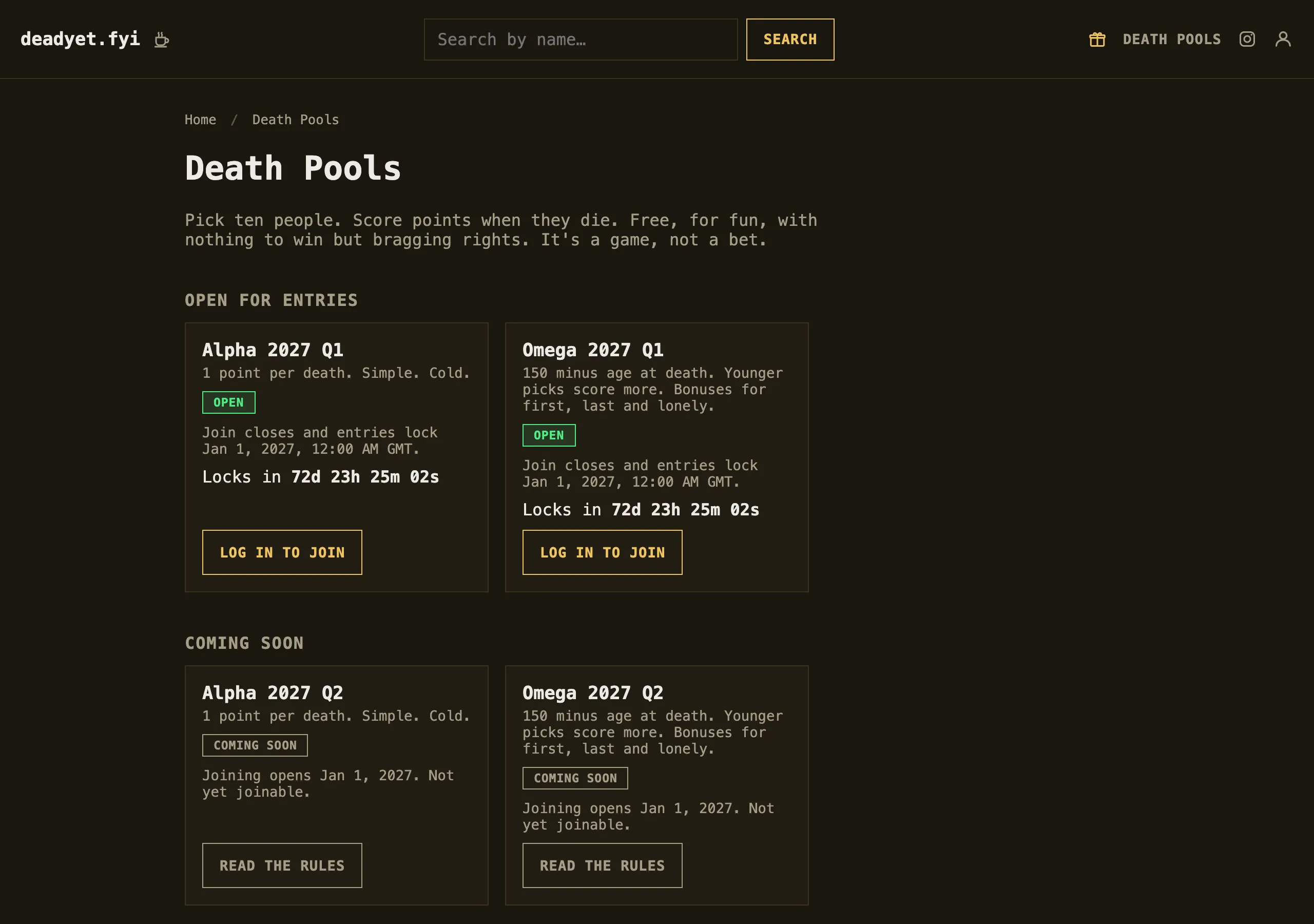The height and width of the screenshot is (924, 1314).
Task: Open the Instagram icon in the header
Action: click(1247, 39)
